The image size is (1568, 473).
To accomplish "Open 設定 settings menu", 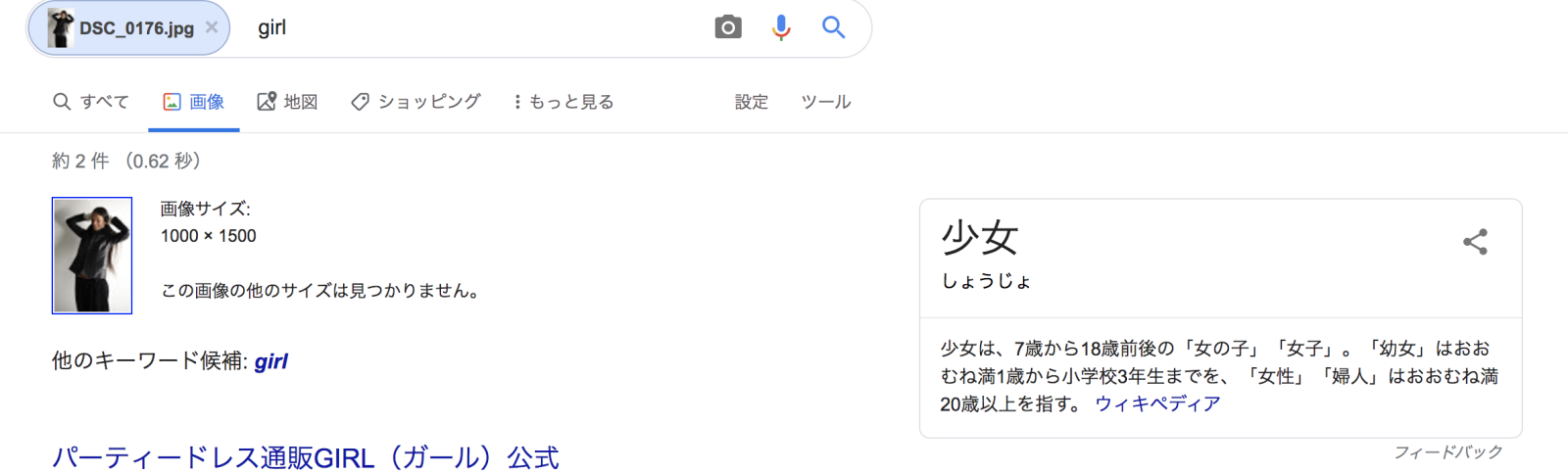I will coord(752,102).
